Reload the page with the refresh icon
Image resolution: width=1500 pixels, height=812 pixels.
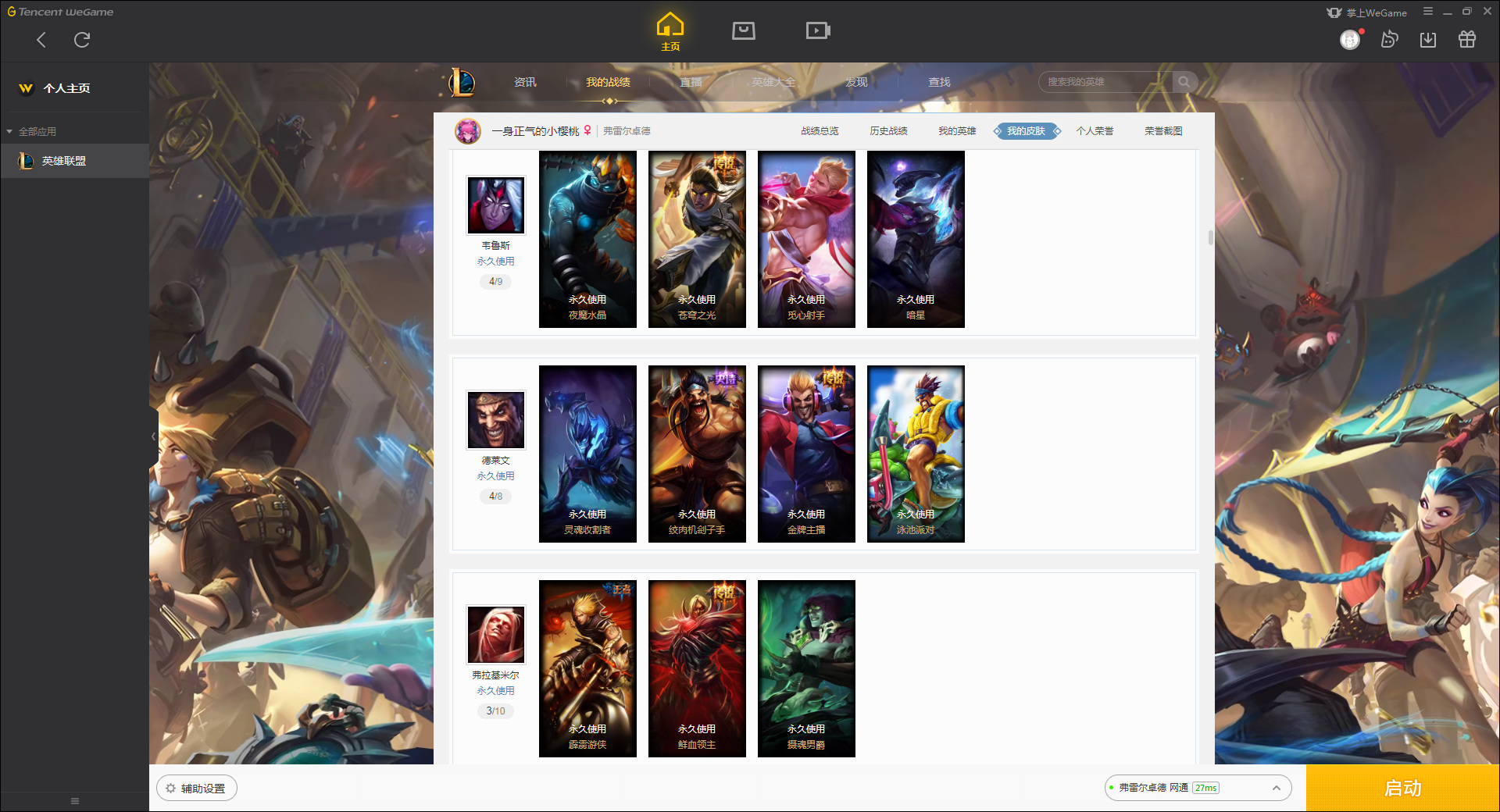(x=82, y=40)
